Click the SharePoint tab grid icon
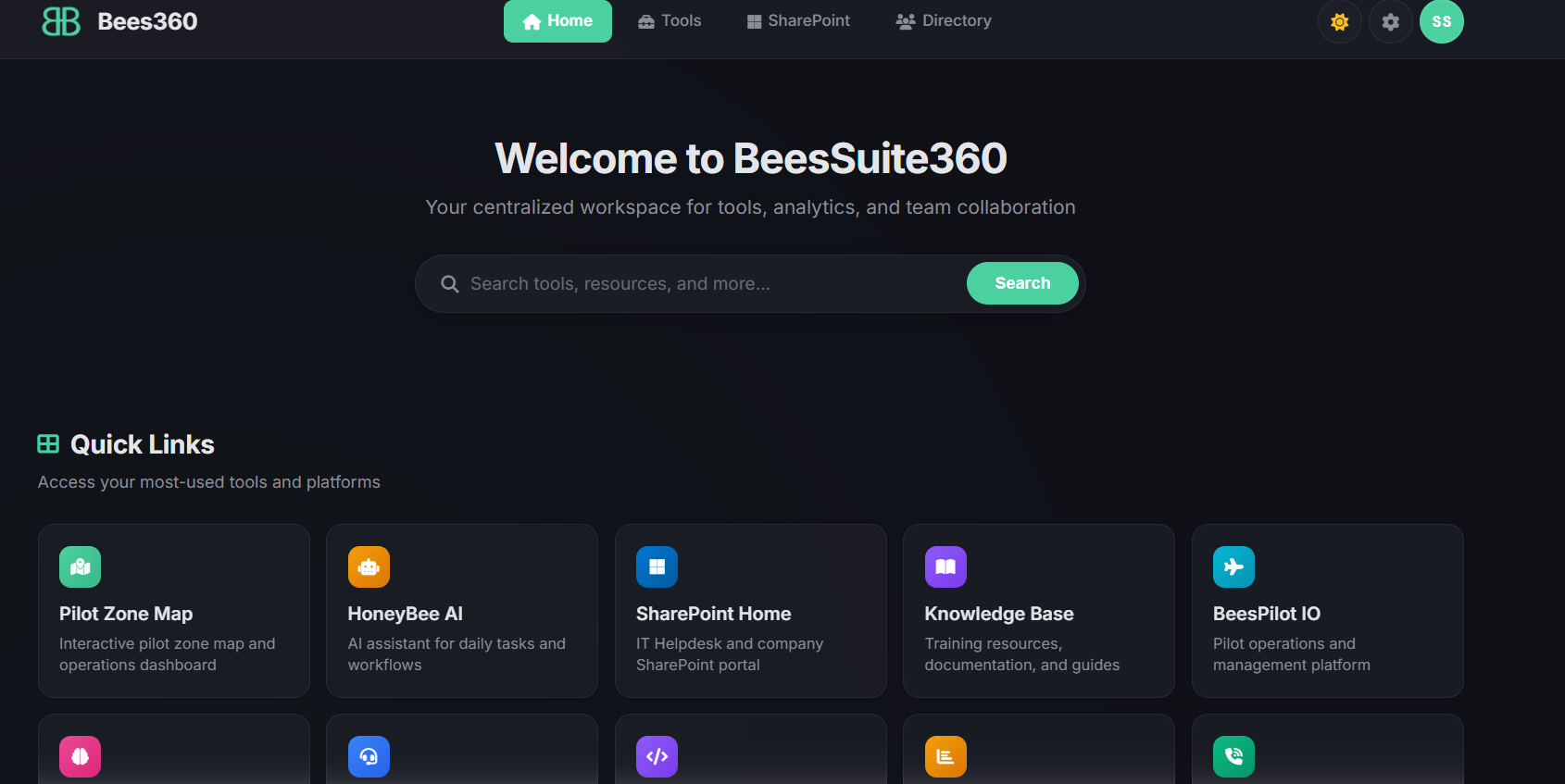1565x784 pixels. [x=755, y=21]
